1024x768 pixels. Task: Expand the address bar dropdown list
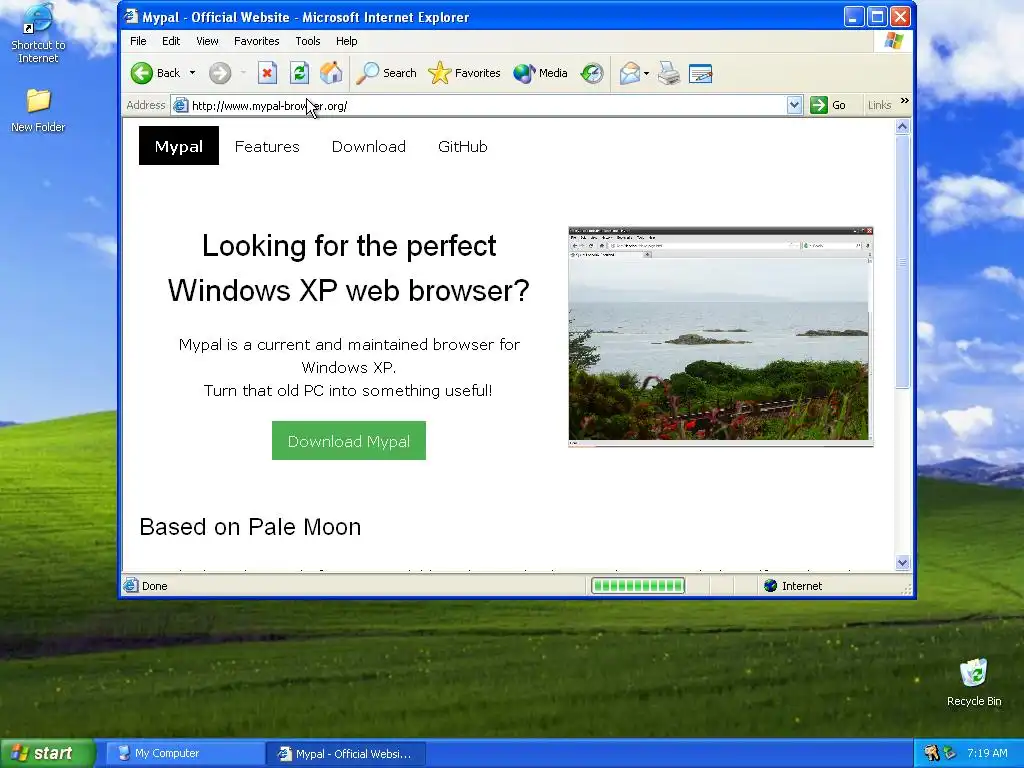[x=794, y=105]
